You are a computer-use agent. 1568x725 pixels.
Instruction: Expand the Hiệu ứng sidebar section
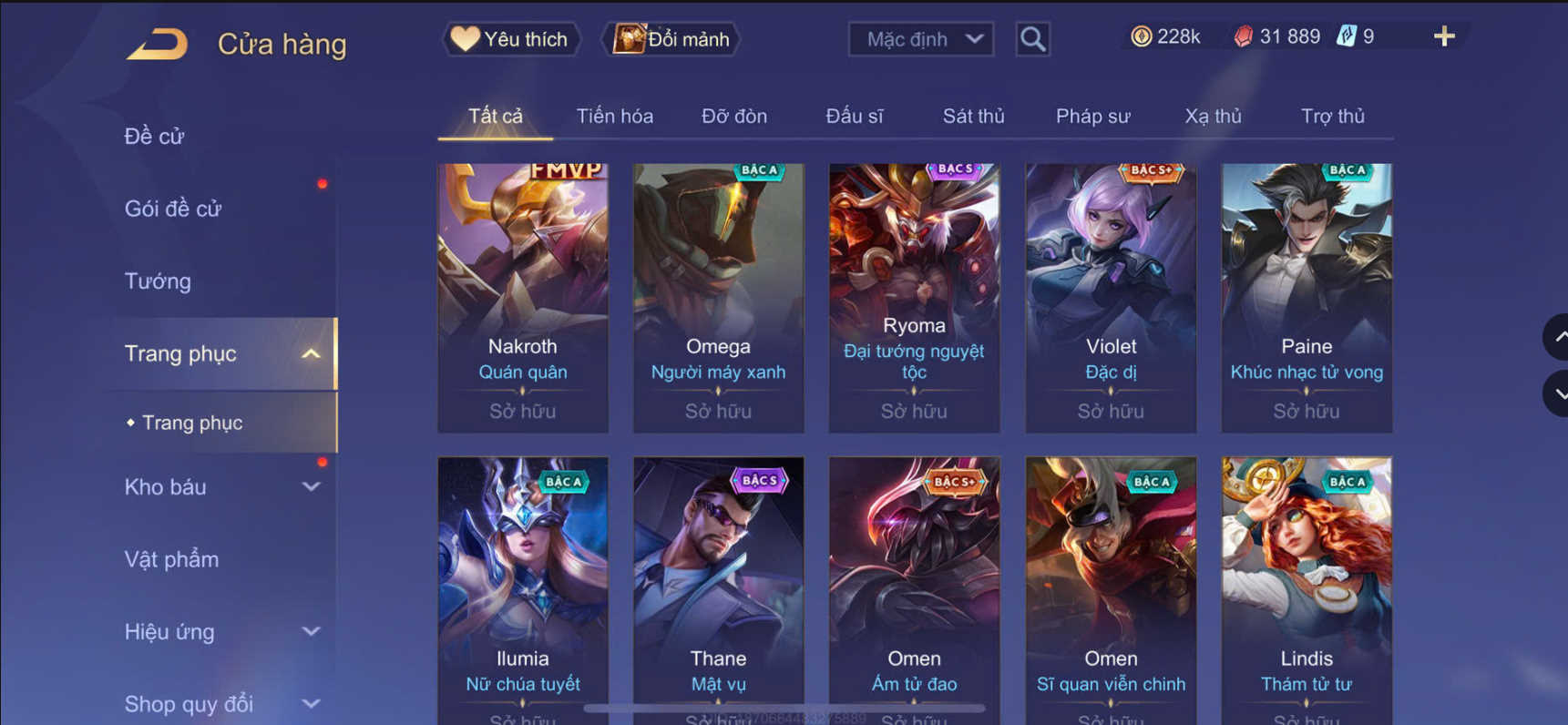point(311,631)
